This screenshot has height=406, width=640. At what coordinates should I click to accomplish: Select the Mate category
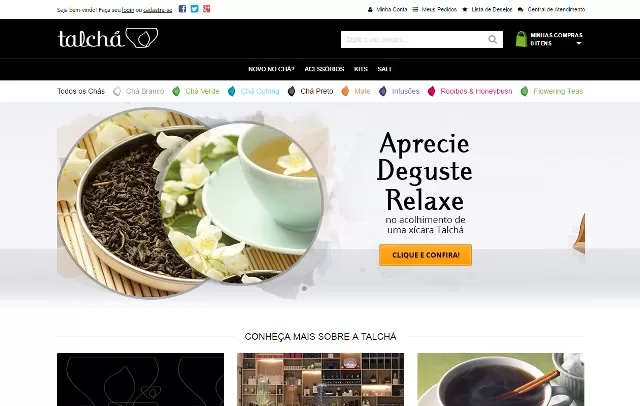[x=362, y=91]
